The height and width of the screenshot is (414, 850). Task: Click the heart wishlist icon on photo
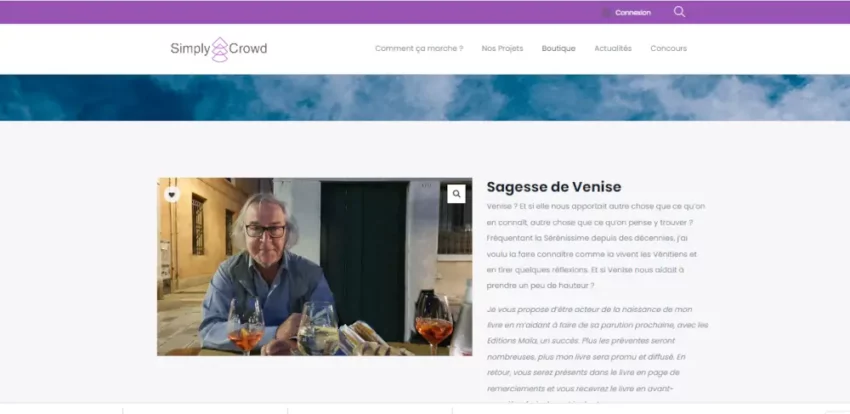coord(172,194)
